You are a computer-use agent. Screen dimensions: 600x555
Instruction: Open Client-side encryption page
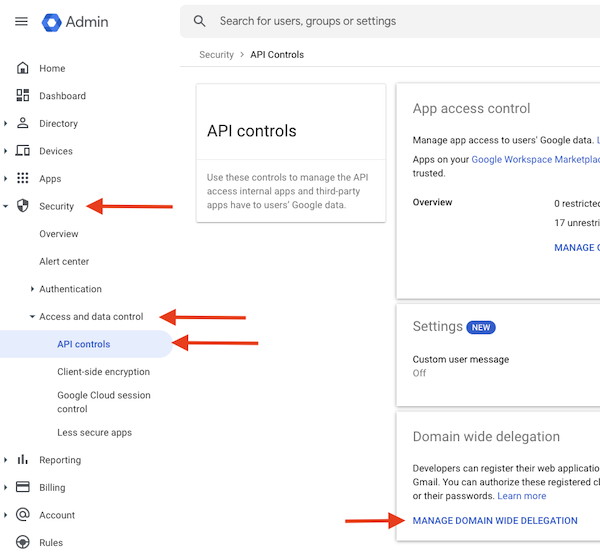coord(103,372)
